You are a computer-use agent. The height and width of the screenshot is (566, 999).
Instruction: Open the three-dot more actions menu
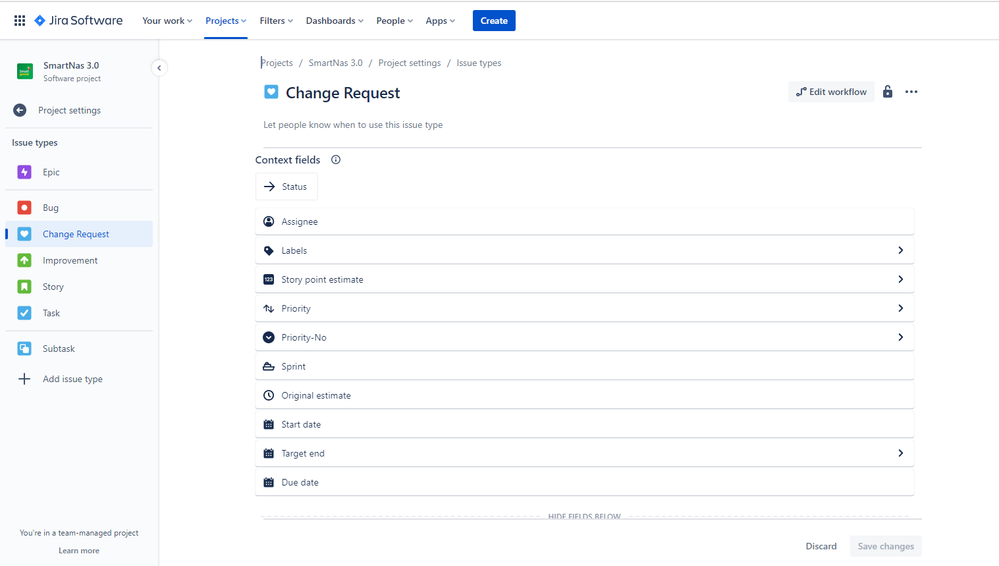911,92
